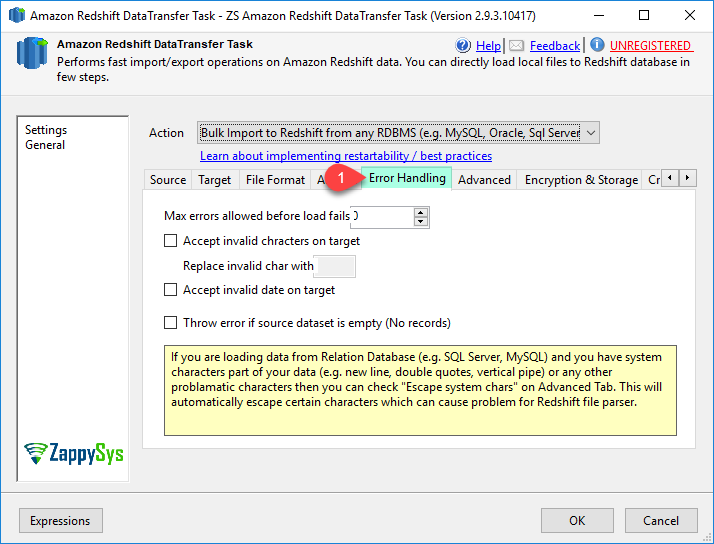Click the UNREGISTERED link
The image size is (714, 544).
[650, 46]
